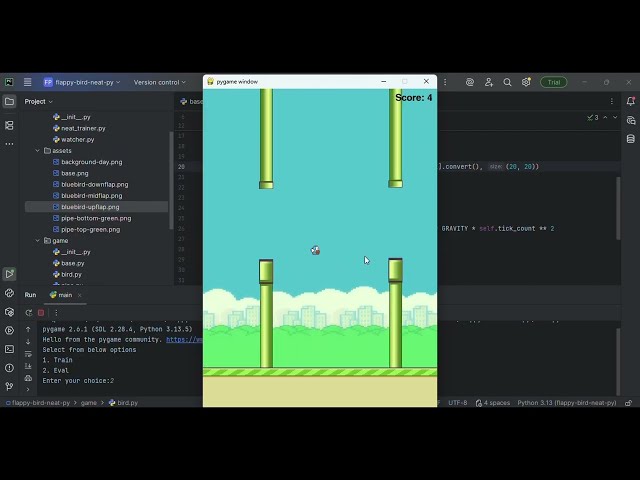
Task: Click the game breadcrumb
Action: coord(89,403)
